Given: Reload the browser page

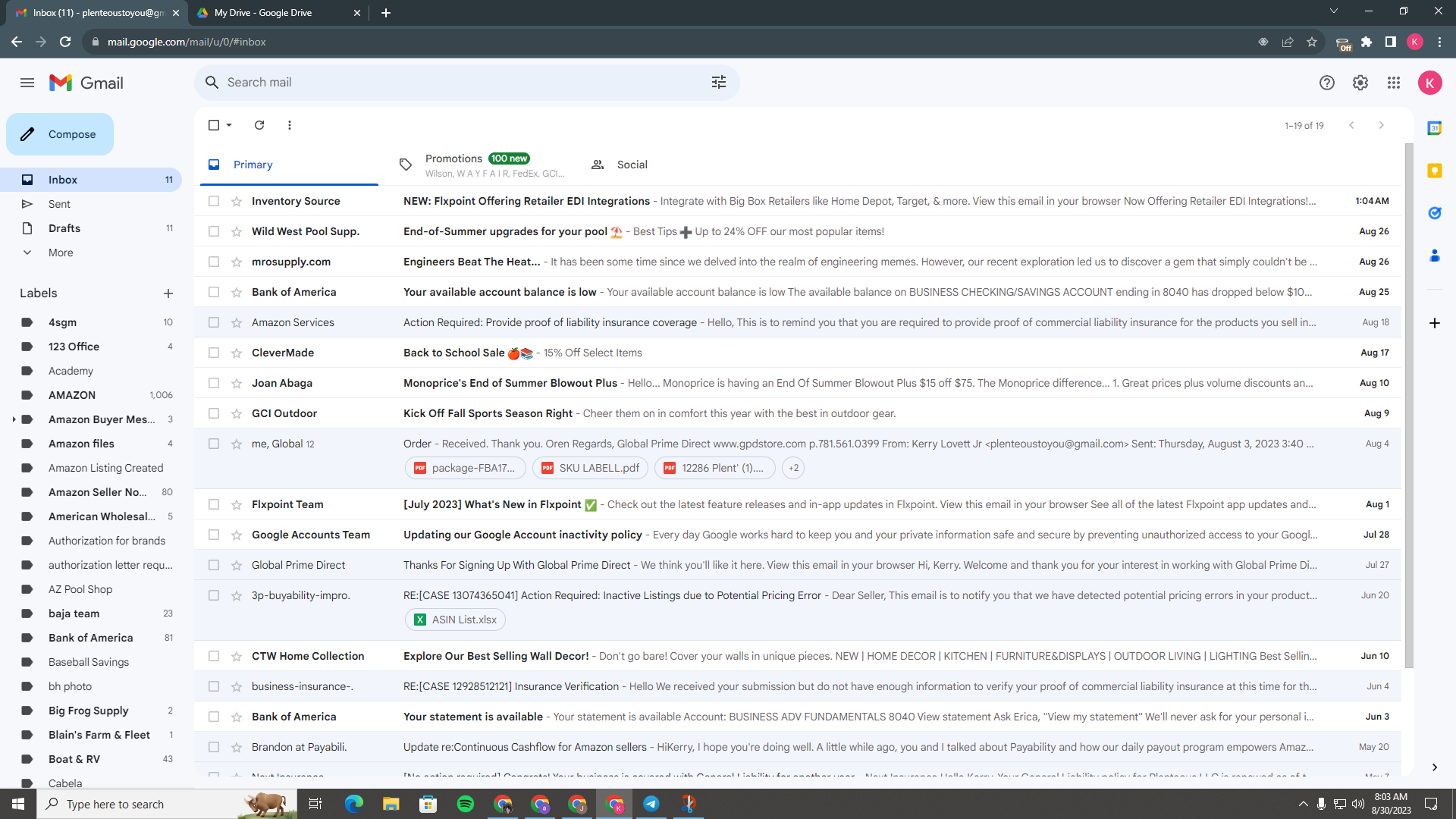Looking at the screenshot, I should tap(65, 42).
